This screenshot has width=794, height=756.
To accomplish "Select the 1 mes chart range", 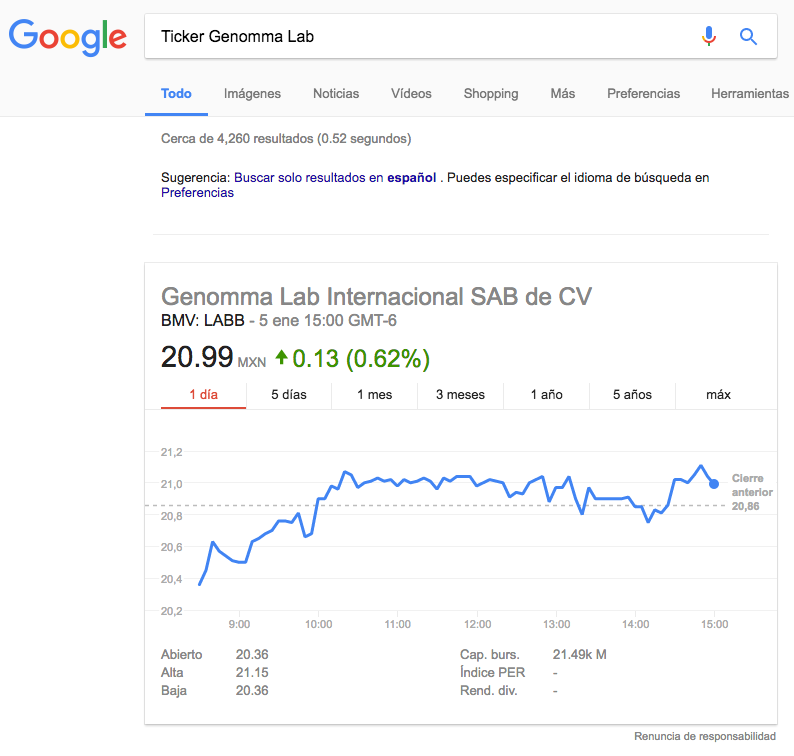I will pos(375,395).
